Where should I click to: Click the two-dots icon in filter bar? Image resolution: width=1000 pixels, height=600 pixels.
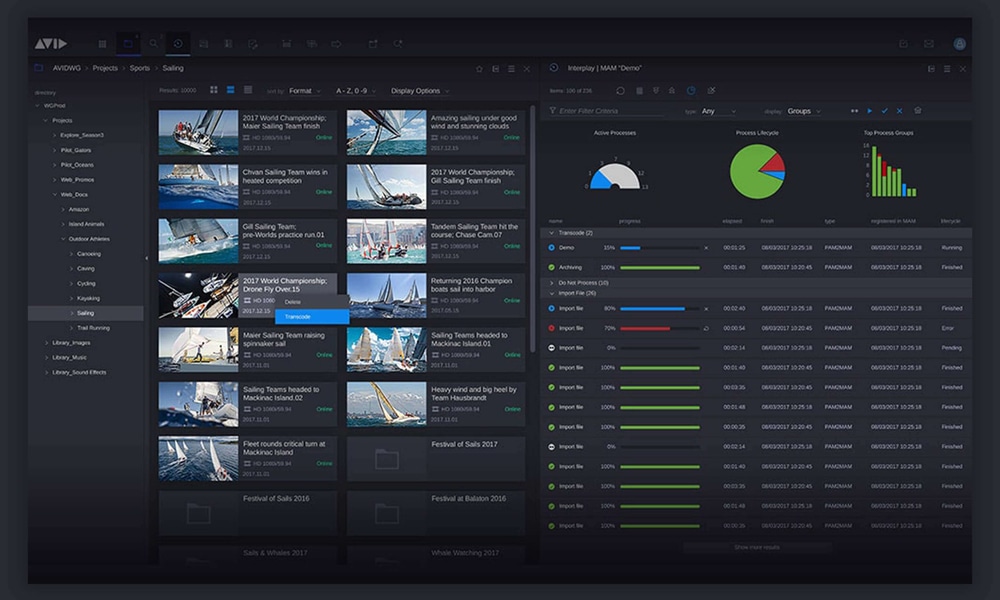tap(854, 111)
